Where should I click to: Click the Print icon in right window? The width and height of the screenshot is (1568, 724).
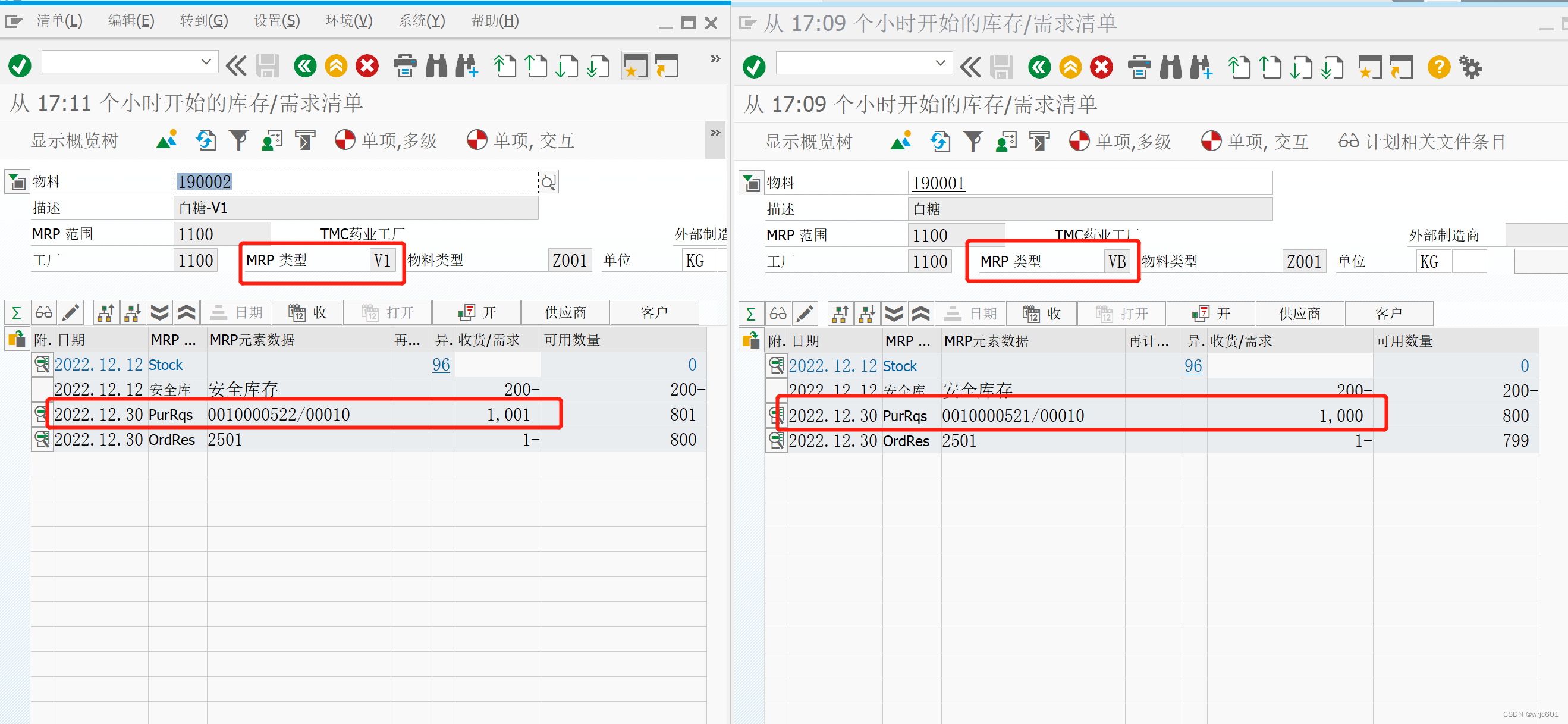click(x=1139, y=67)
